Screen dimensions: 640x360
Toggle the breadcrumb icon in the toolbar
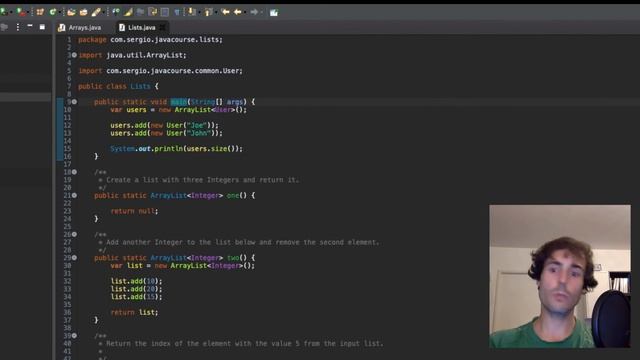point(116,12)
